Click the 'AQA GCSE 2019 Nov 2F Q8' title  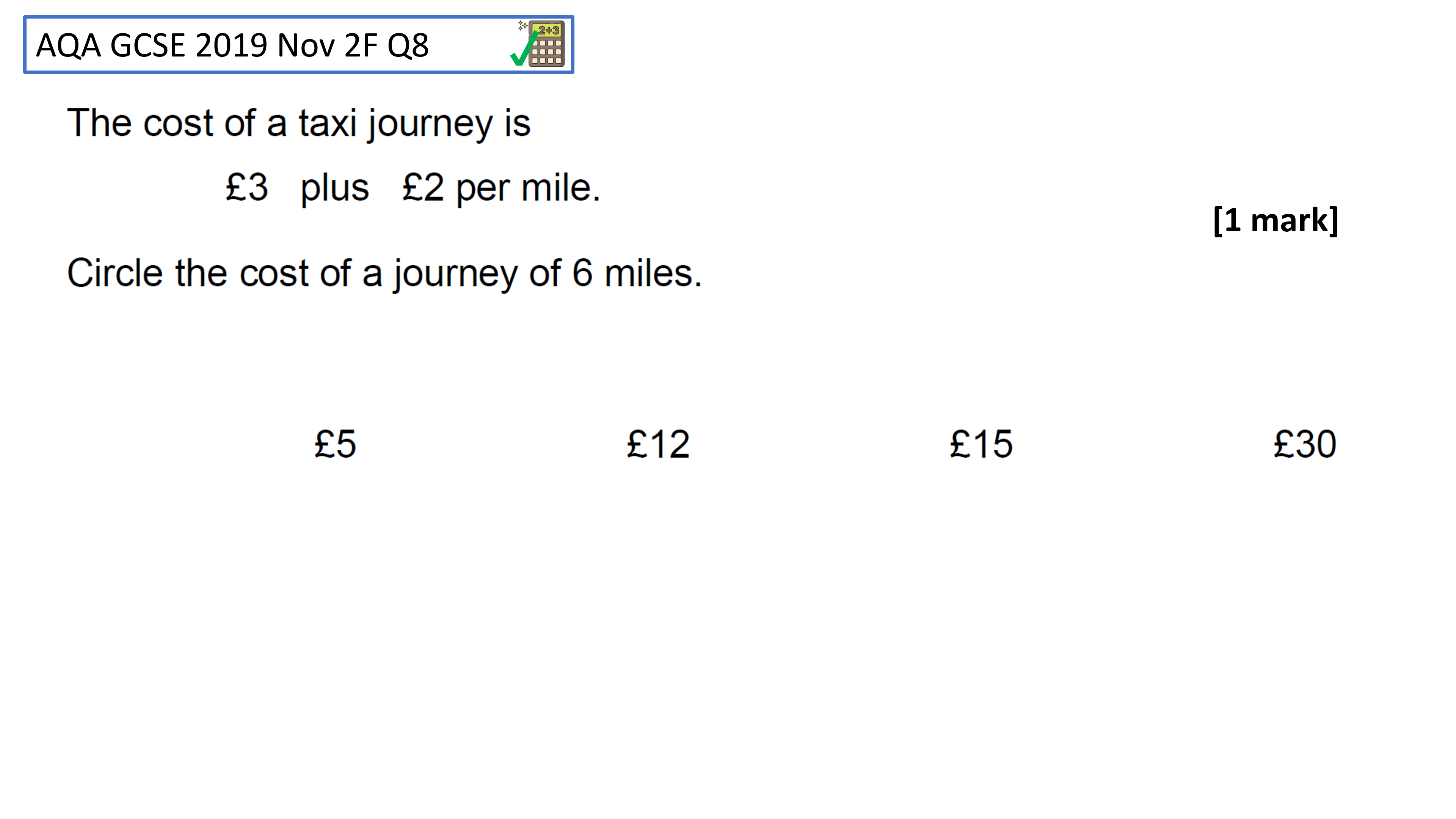click(x=232, y=45)
